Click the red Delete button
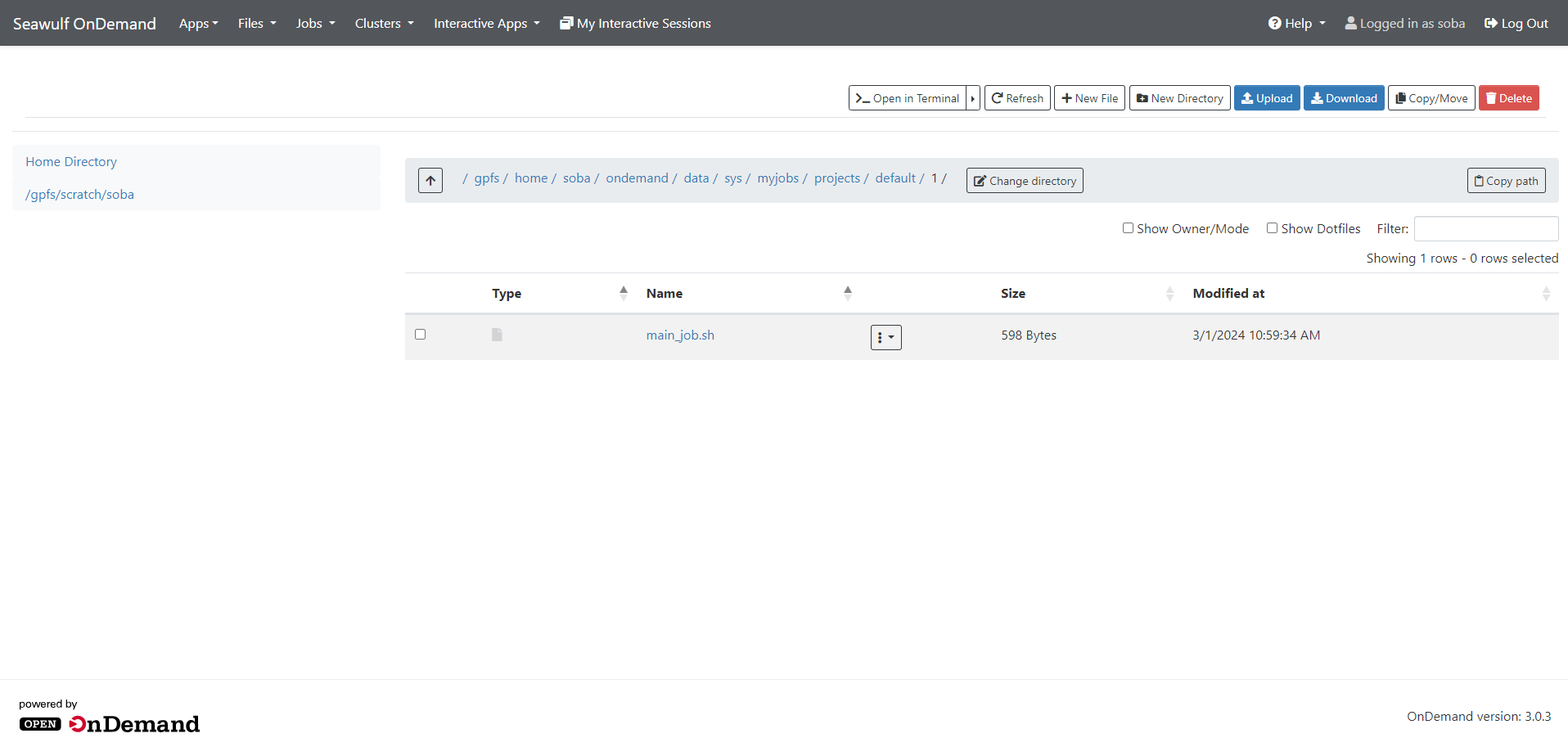 (x=1508, y=98)
